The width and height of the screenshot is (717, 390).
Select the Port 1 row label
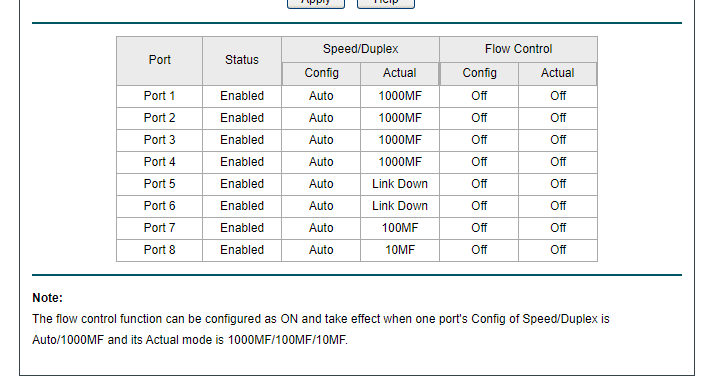click(x=159, y=96)
